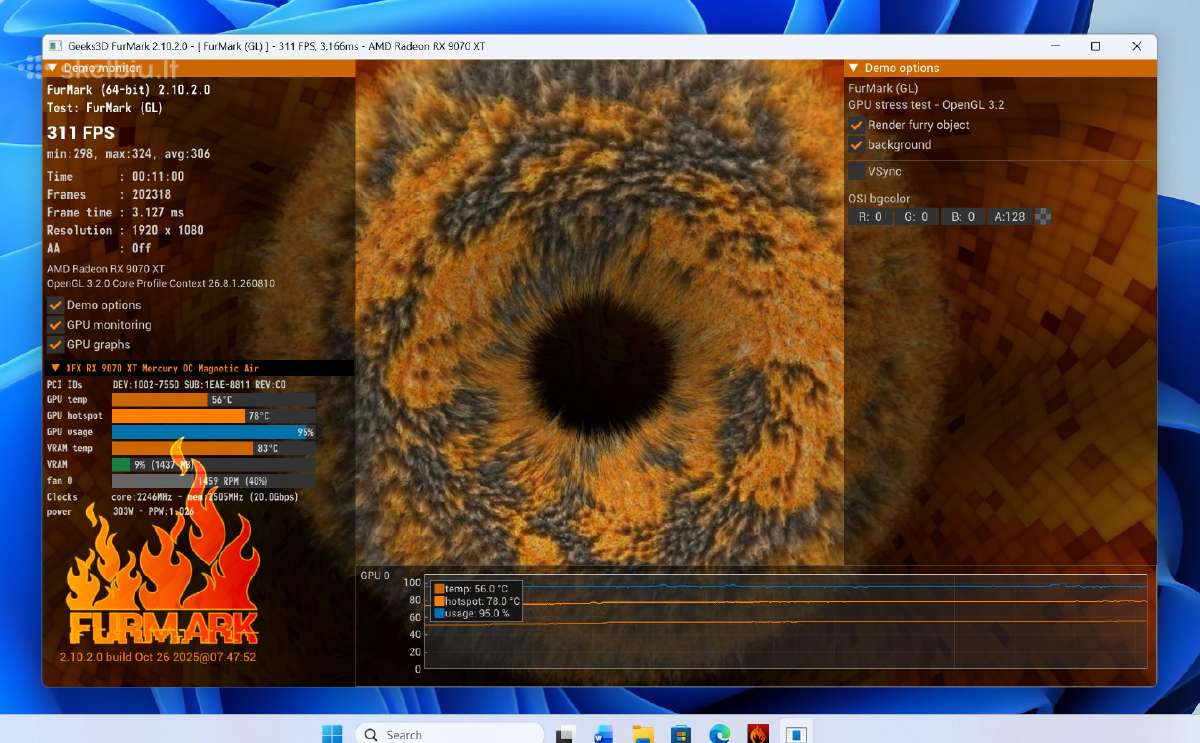Click the GPU temp 56°C bar
Screen dimensions: 1200x743
click(x=214, y=400)
